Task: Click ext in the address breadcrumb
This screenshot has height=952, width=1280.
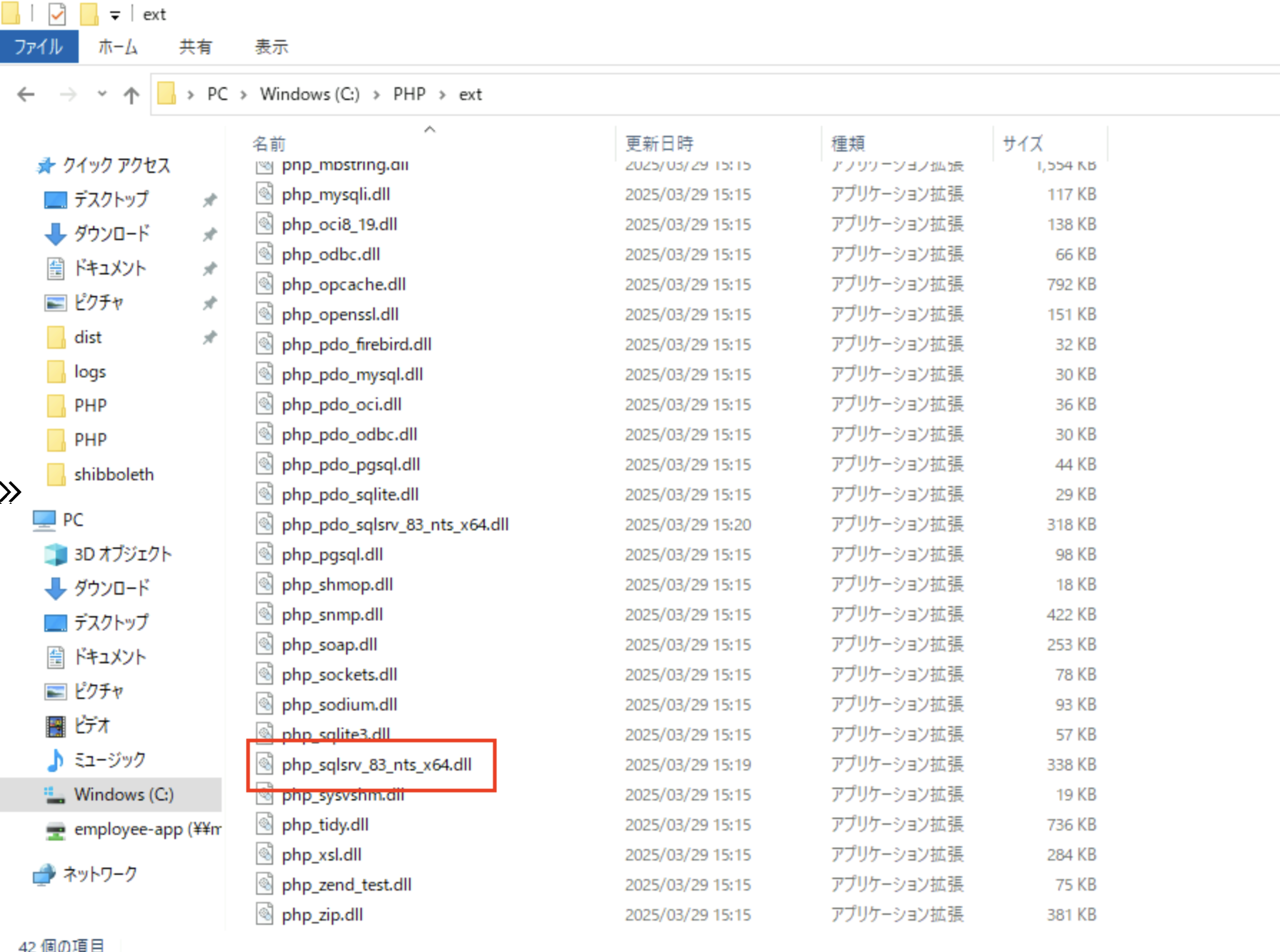Action: tap(471, 94)
